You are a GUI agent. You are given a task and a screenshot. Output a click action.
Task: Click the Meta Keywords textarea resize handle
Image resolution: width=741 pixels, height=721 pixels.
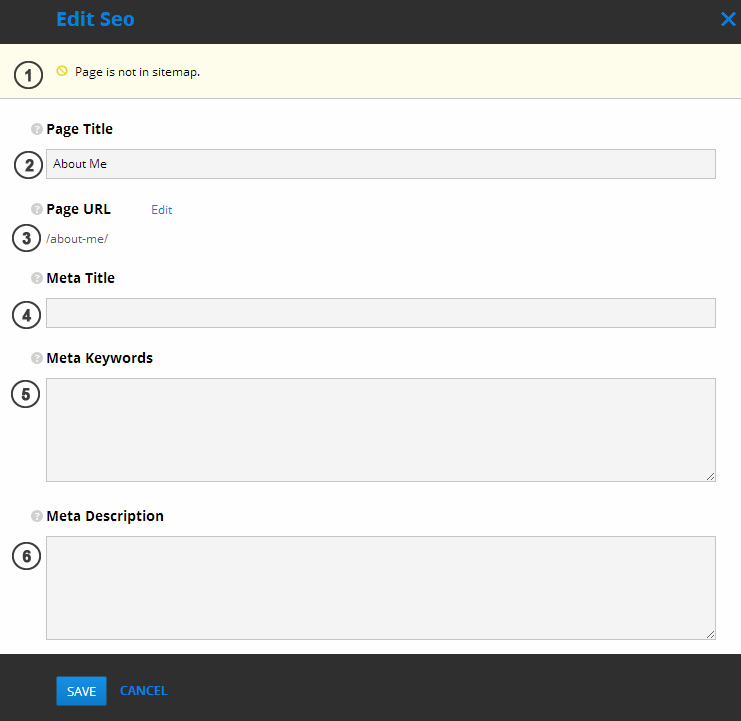[x=710, y=476]
